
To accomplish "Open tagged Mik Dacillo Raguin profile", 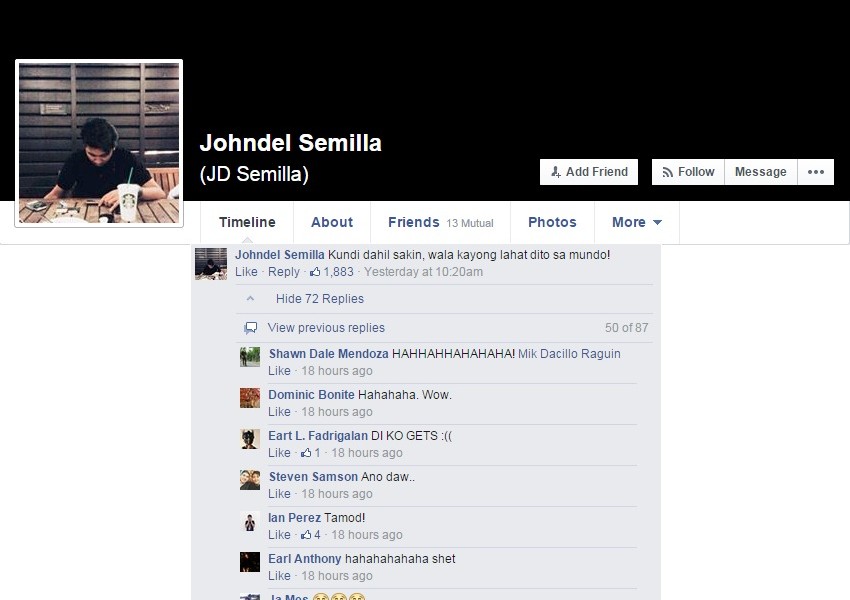I will (569, 354).
